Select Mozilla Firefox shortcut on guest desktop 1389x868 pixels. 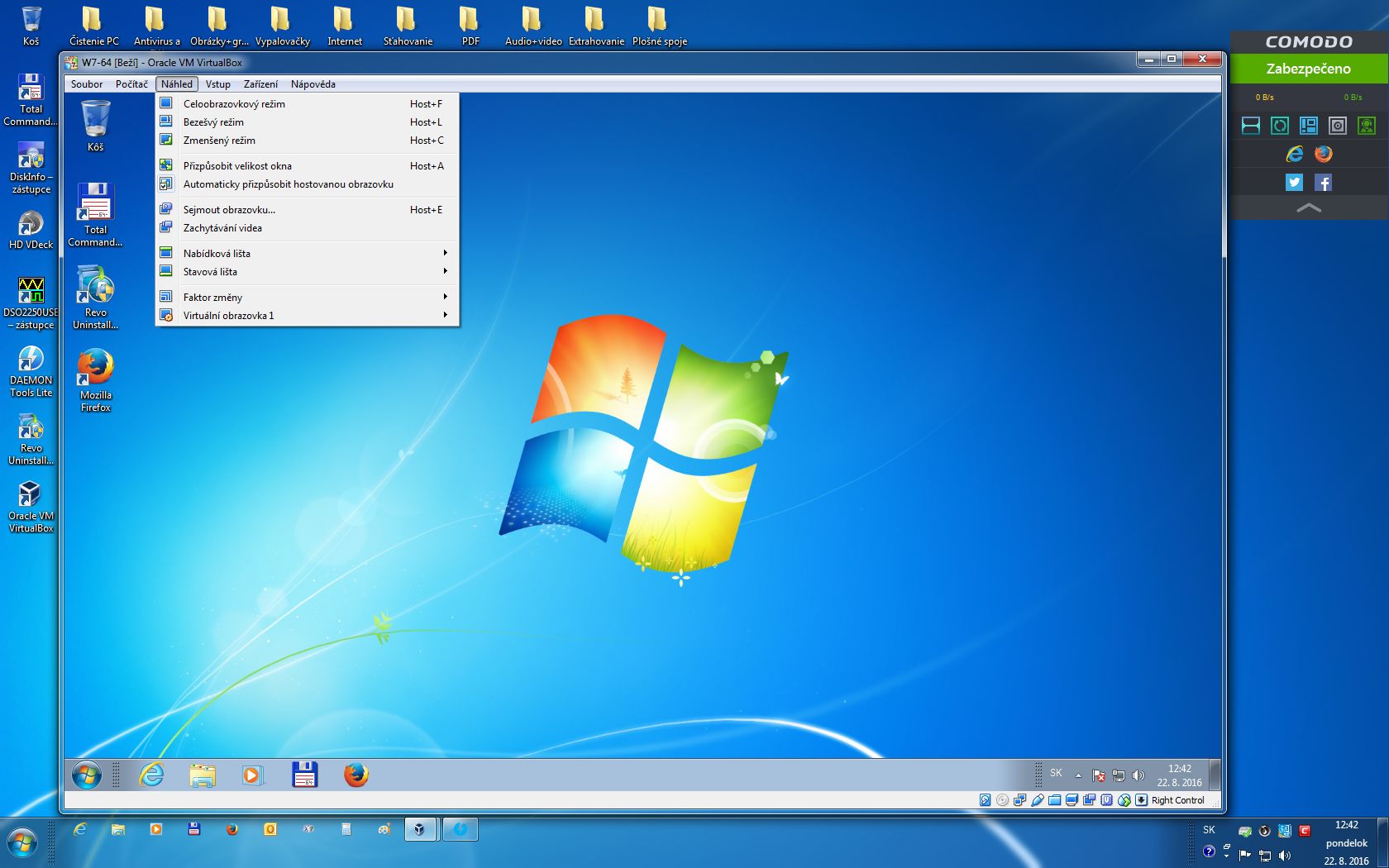pos(96,380)
